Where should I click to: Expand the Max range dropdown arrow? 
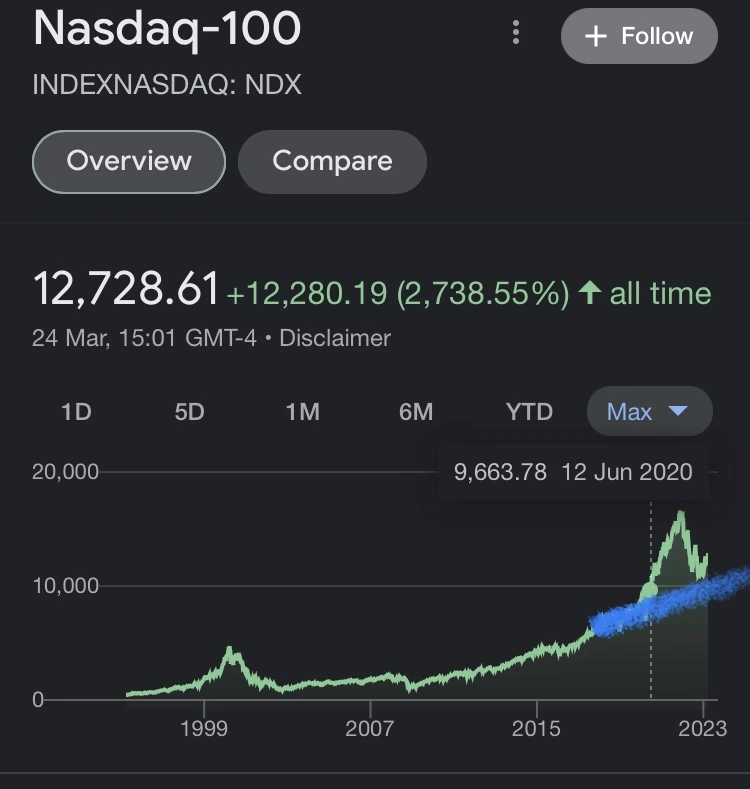coord(678,411)
